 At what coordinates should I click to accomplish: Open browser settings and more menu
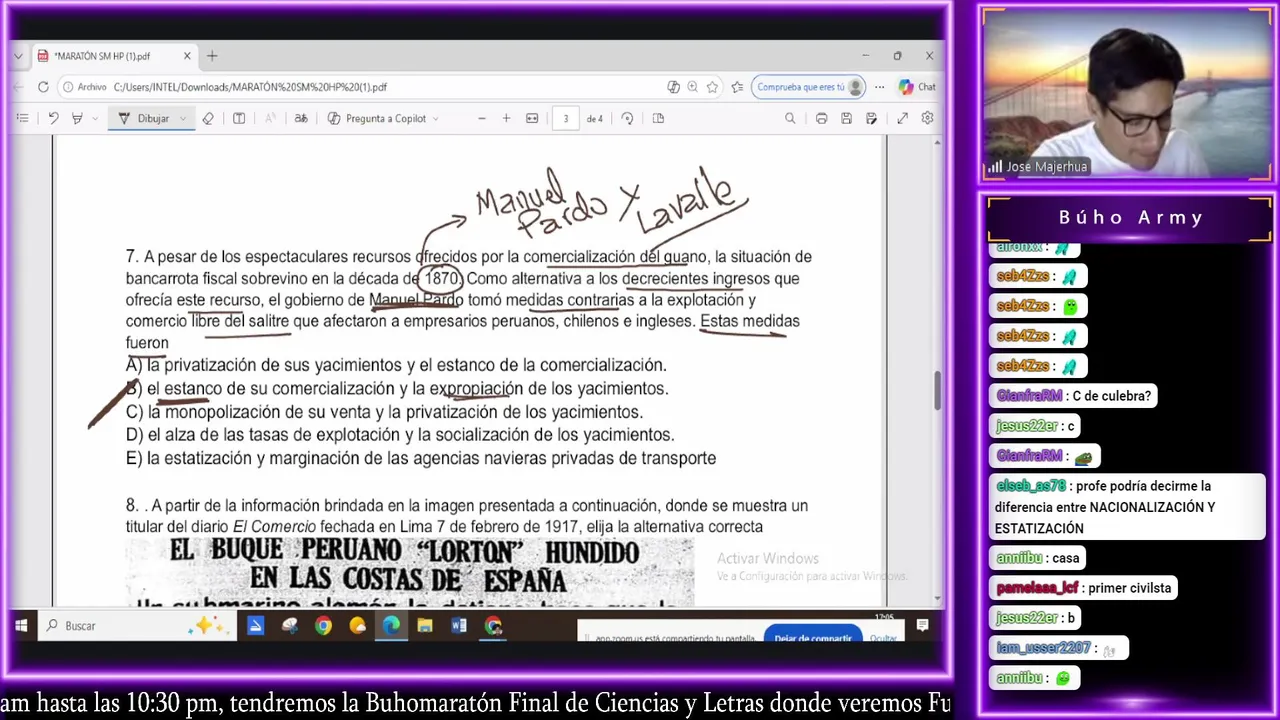click(x=879, y=87)
